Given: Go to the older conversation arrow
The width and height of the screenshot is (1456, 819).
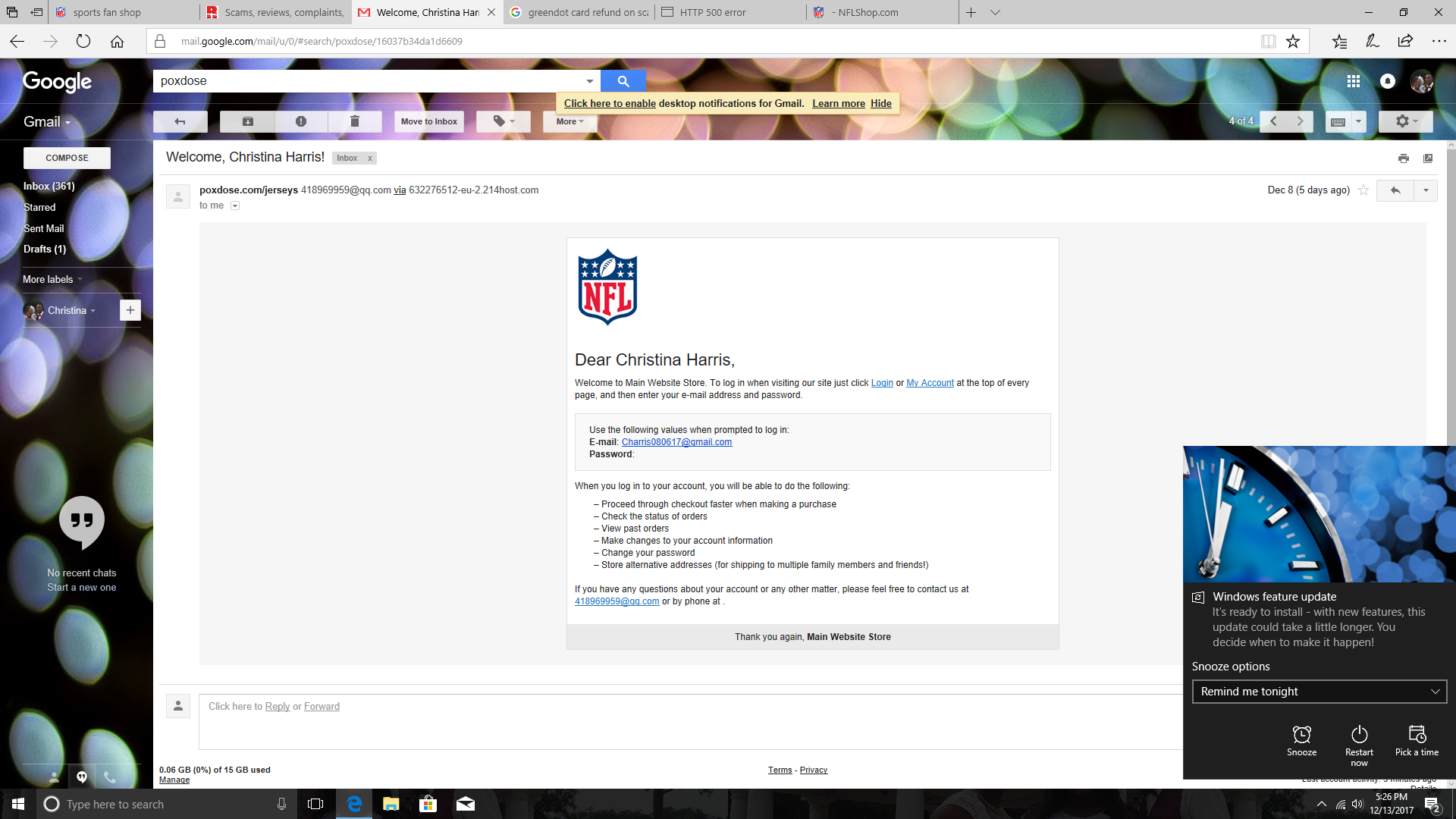Looking at the screenshot, I should [1300, 121].
